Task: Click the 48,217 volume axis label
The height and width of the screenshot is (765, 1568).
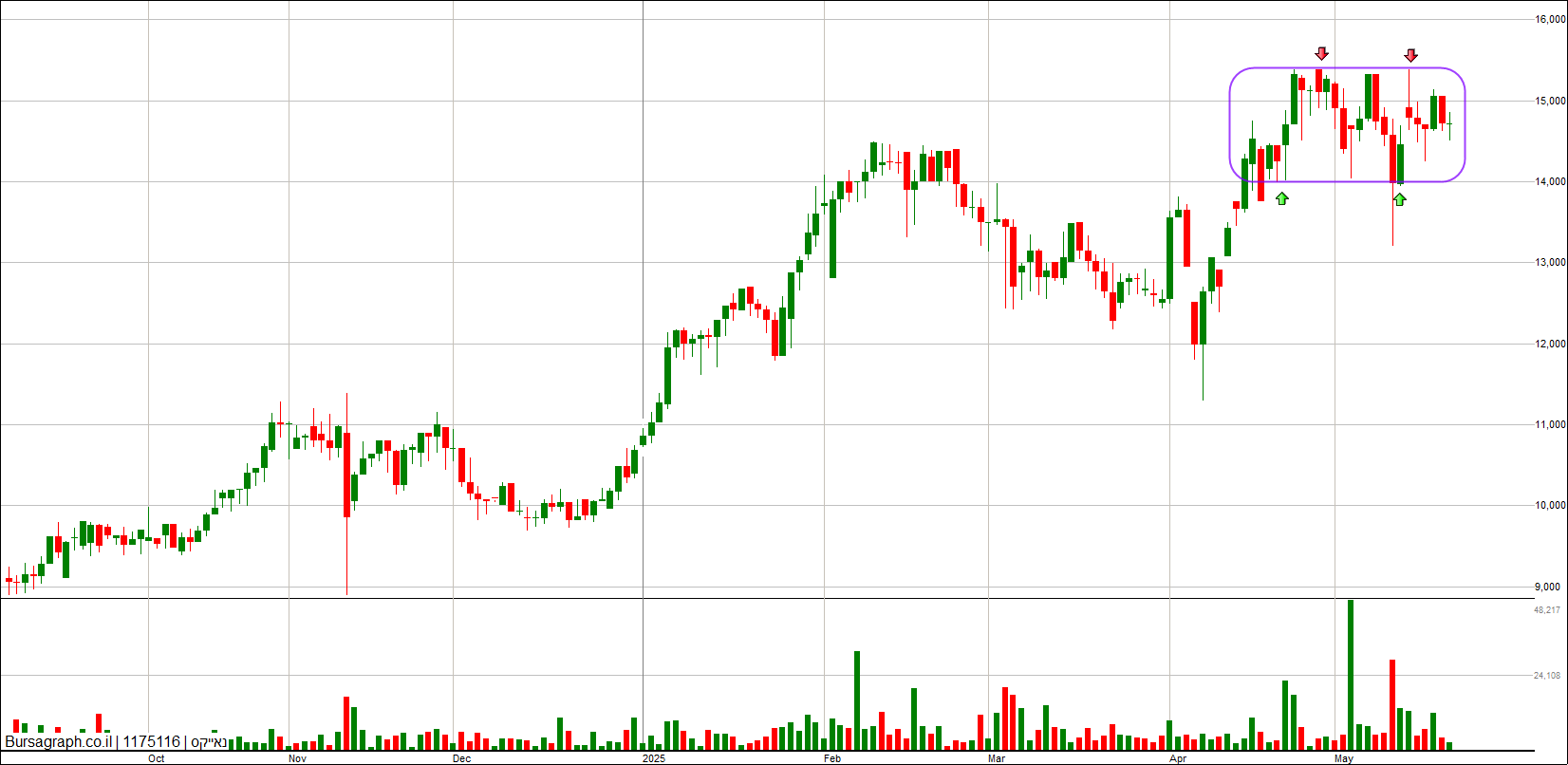Action: click(1547, 609)
